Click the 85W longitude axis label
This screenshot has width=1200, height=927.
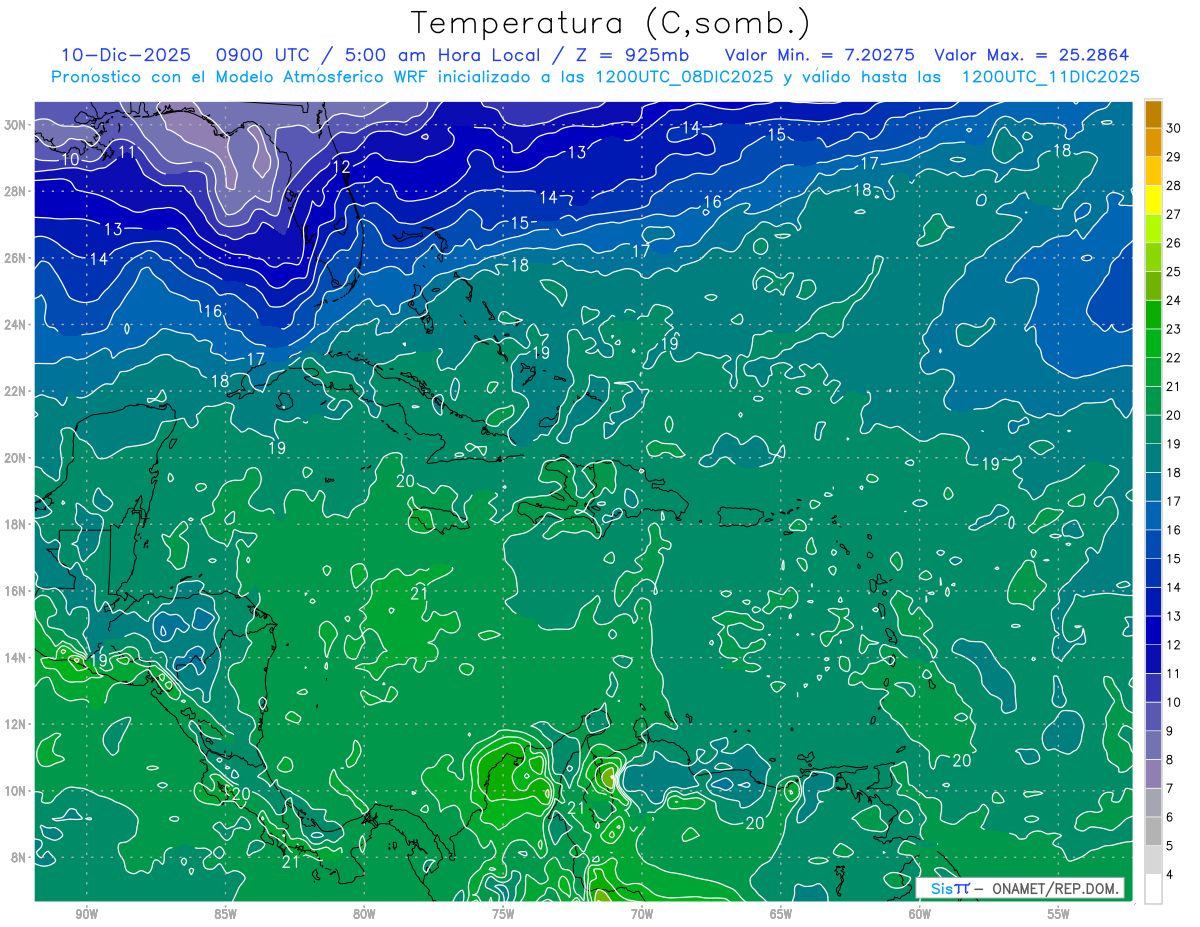click(x=225, y=914)
